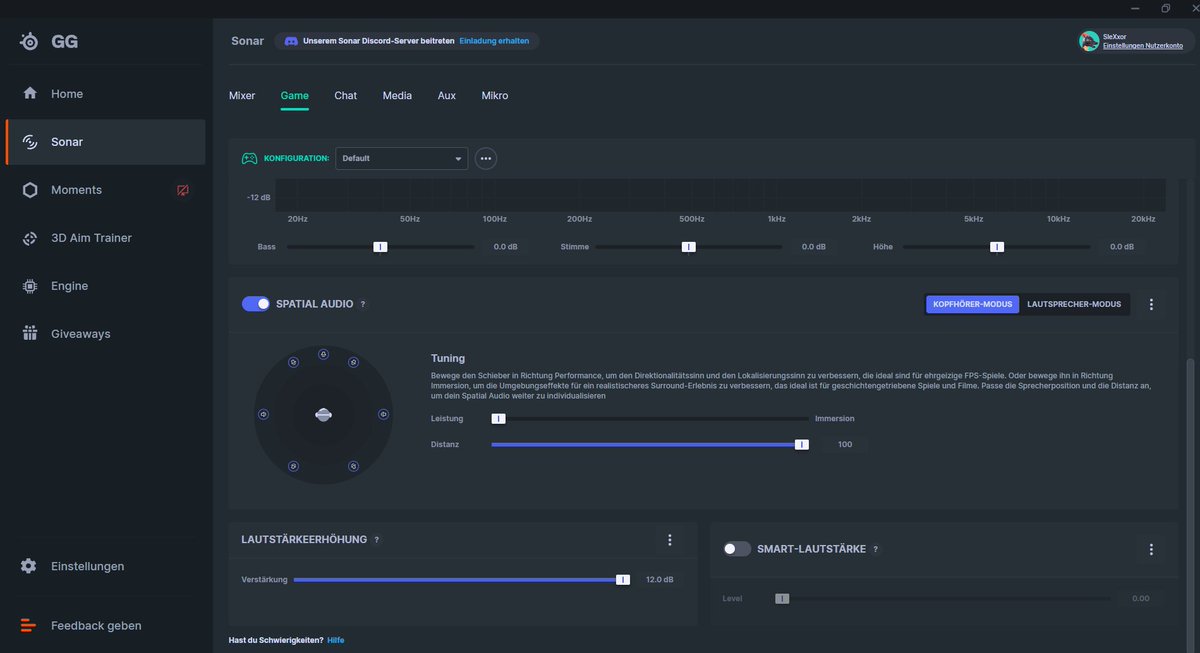Go to the Engine section
Viewport: 1200px width, 653px height.
pos(105,286)
